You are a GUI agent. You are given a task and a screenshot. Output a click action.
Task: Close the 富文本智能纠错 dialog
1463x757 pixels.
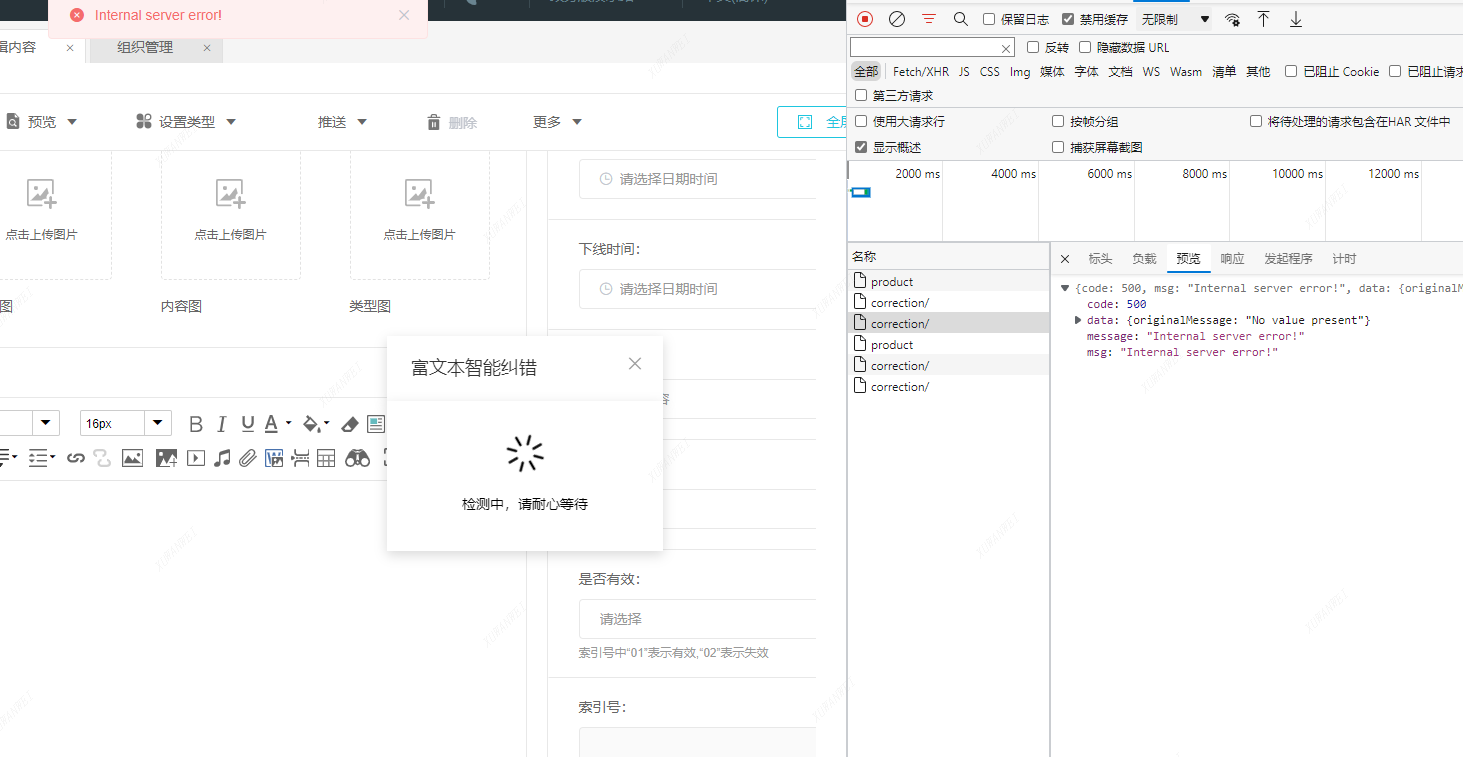point(635,364)
